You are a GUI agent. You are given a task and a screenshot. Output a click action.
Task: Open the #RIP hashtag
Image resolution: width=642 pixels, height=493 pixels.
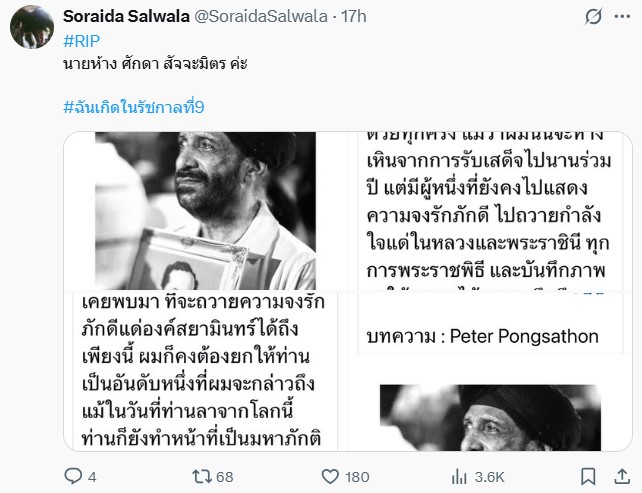click(x=82, y=41)
